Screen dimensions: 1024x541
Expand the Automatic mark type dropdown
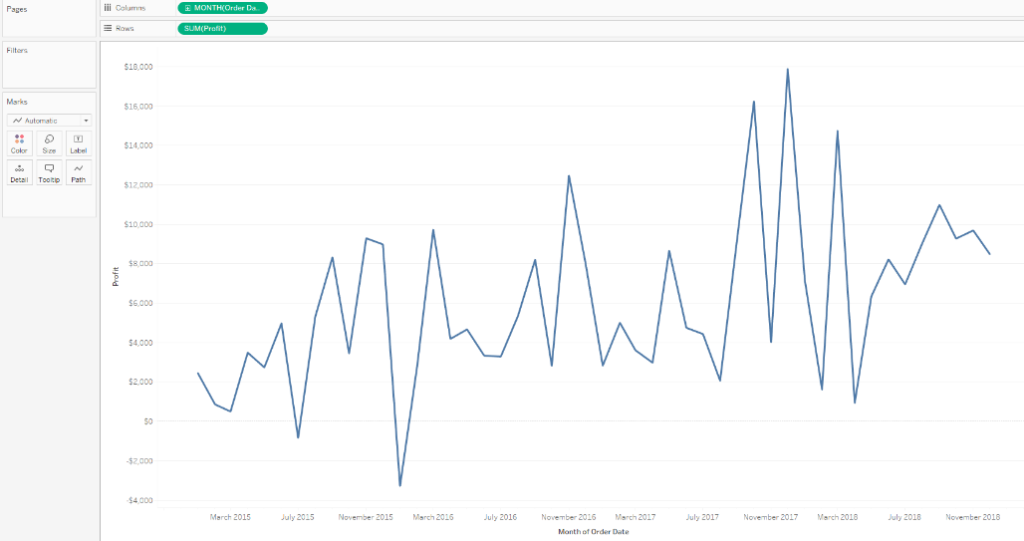(x=49, y=120)
